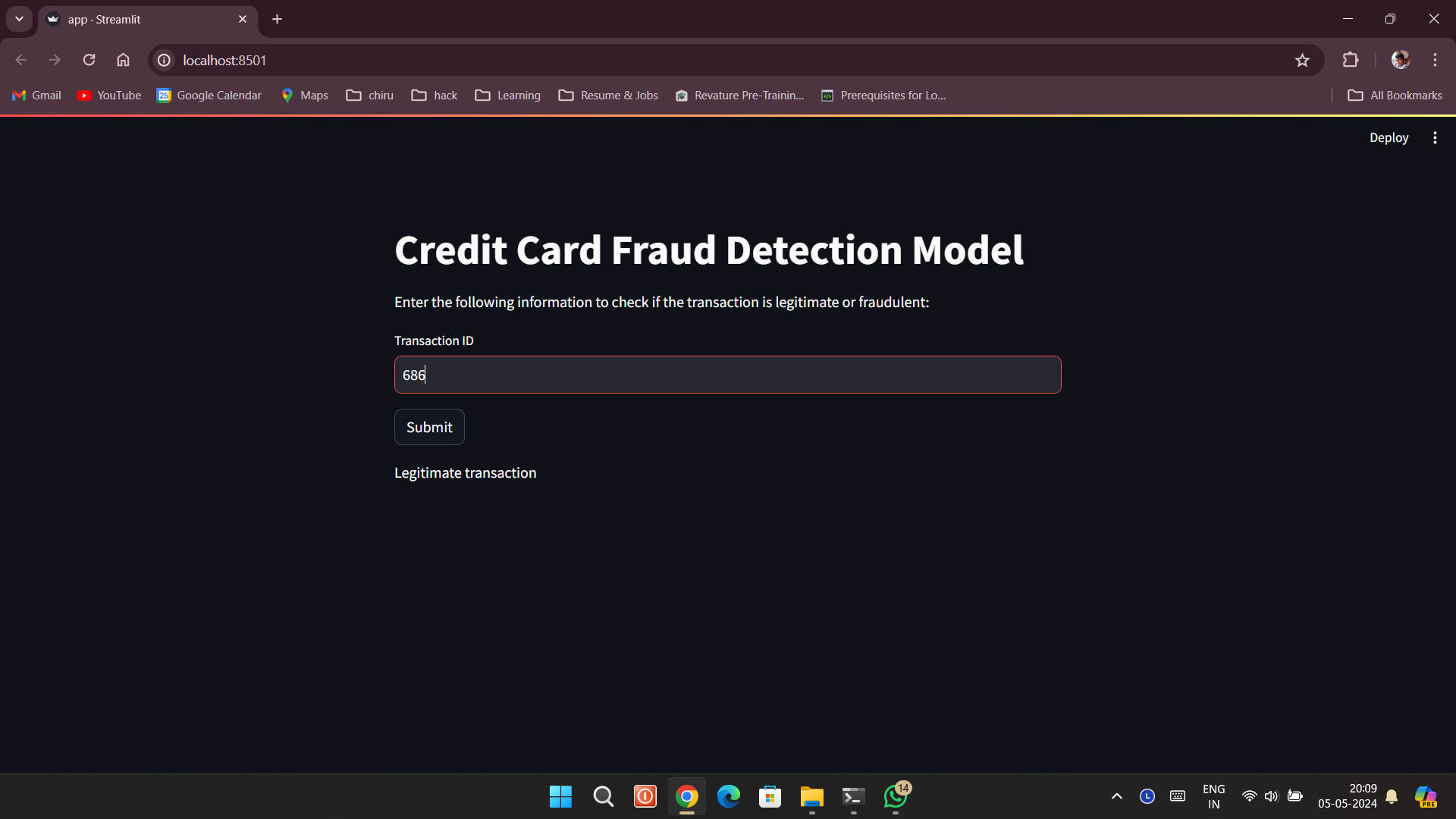Open the Extensions puzzle icon
1456x819 pixels.
pos(1351,60)
